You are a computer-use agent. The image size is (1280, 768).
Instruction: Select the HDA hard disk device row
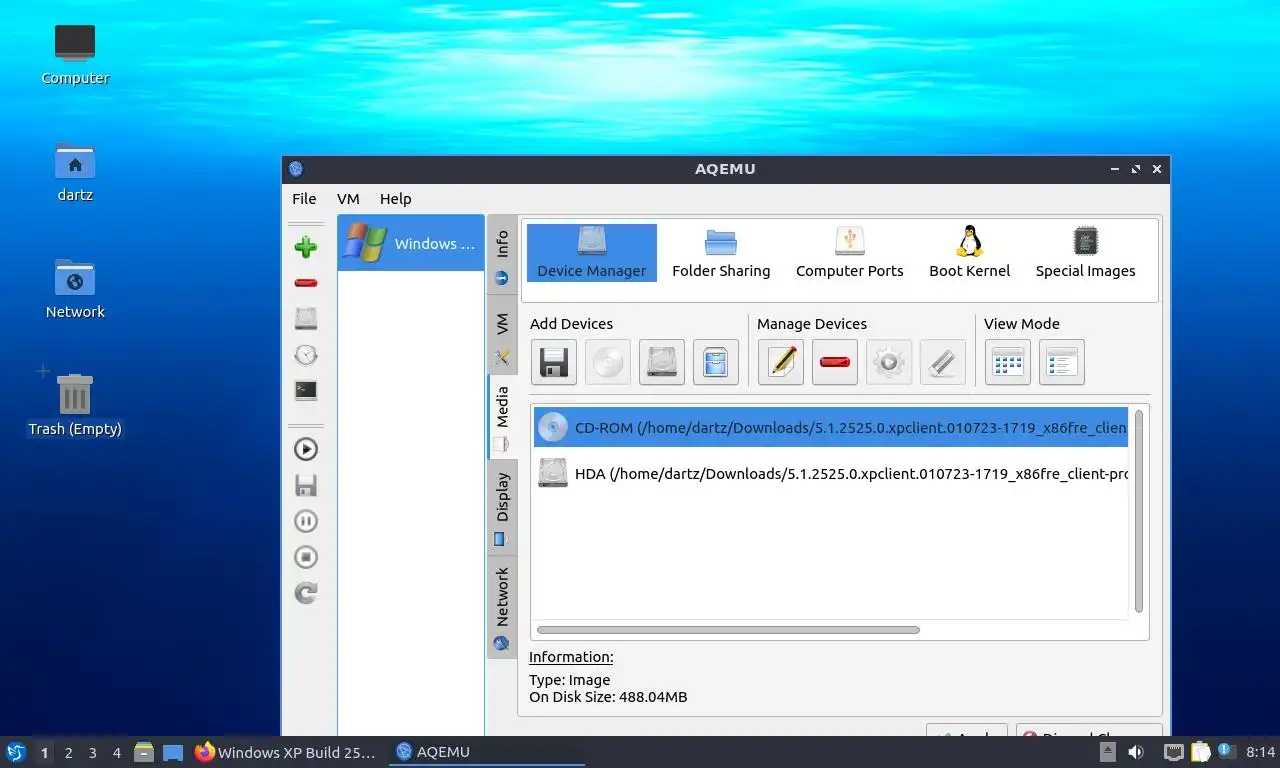pos(831,473)
